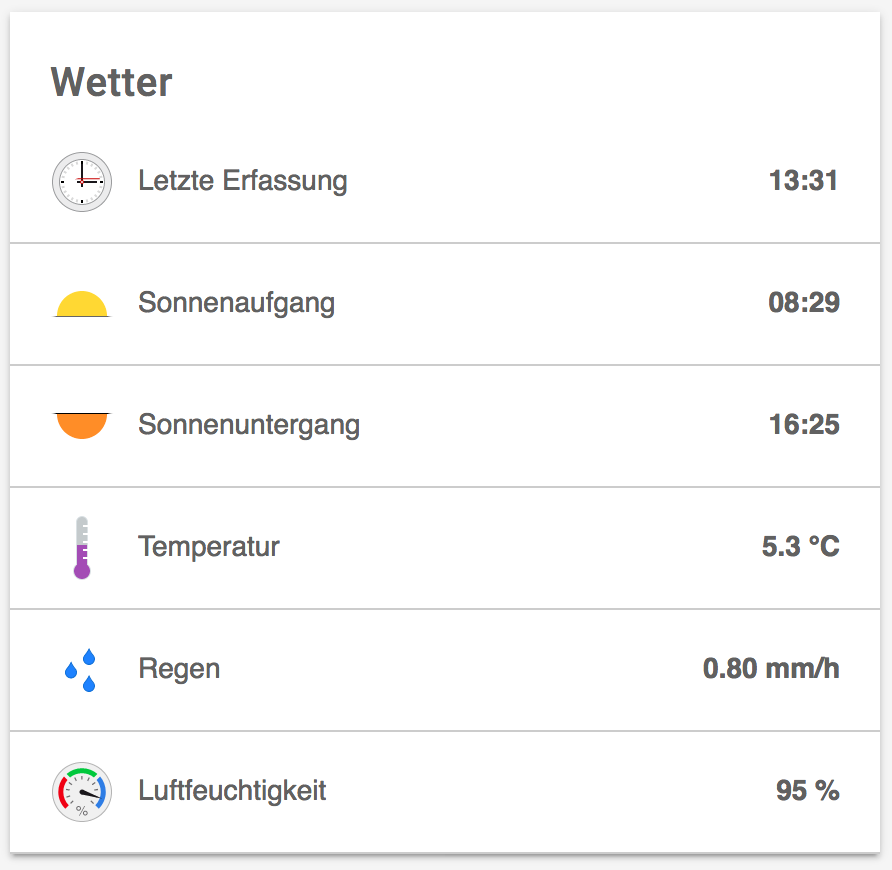The width and height of the screenshot is (892, 870).
Task: Open the Regen entry label
Action: coord(179,669)
